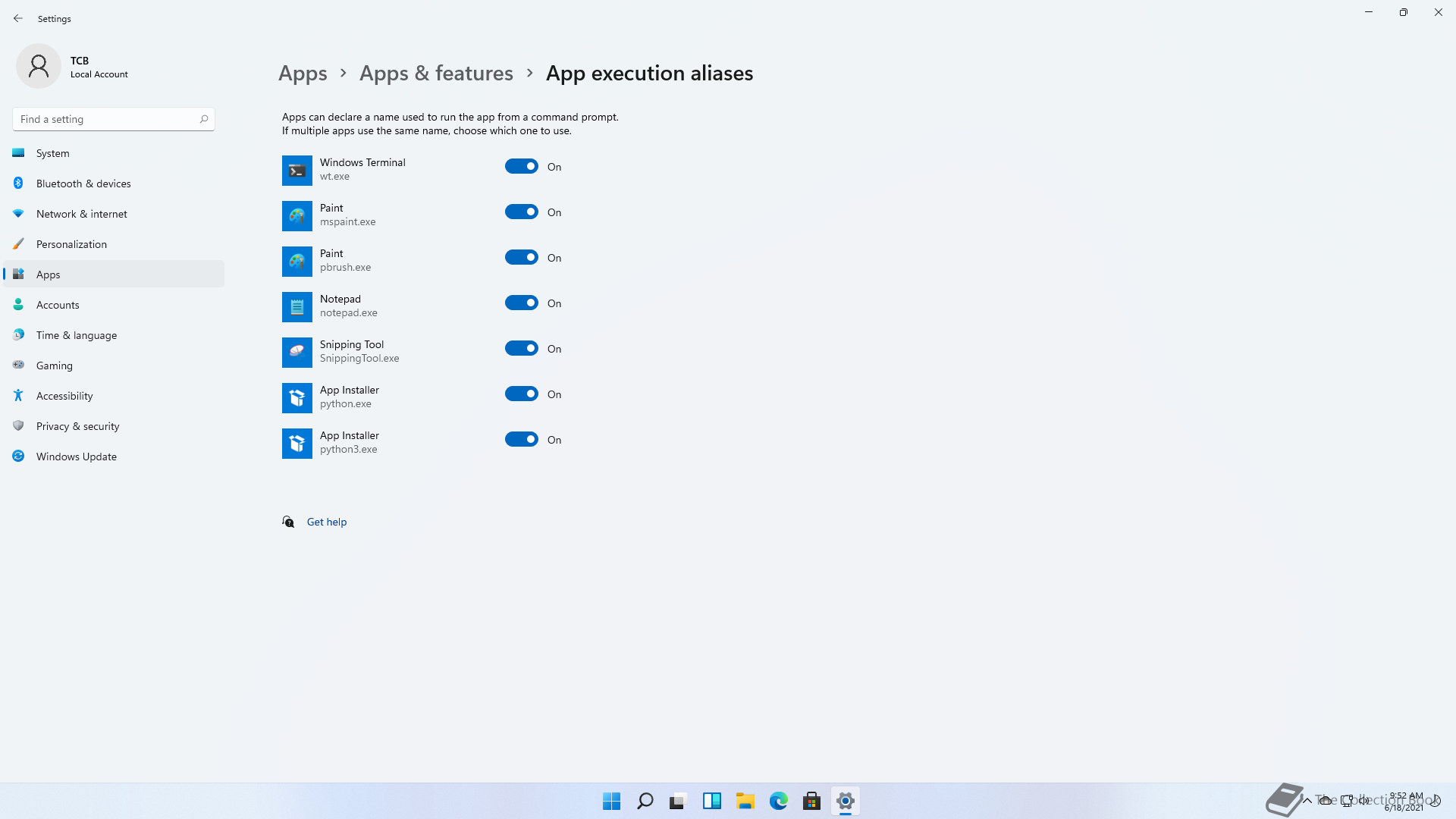1456x819 pixels.
Task: Switch off the python.exe alias toggle
Action: (x=522, y=394)
